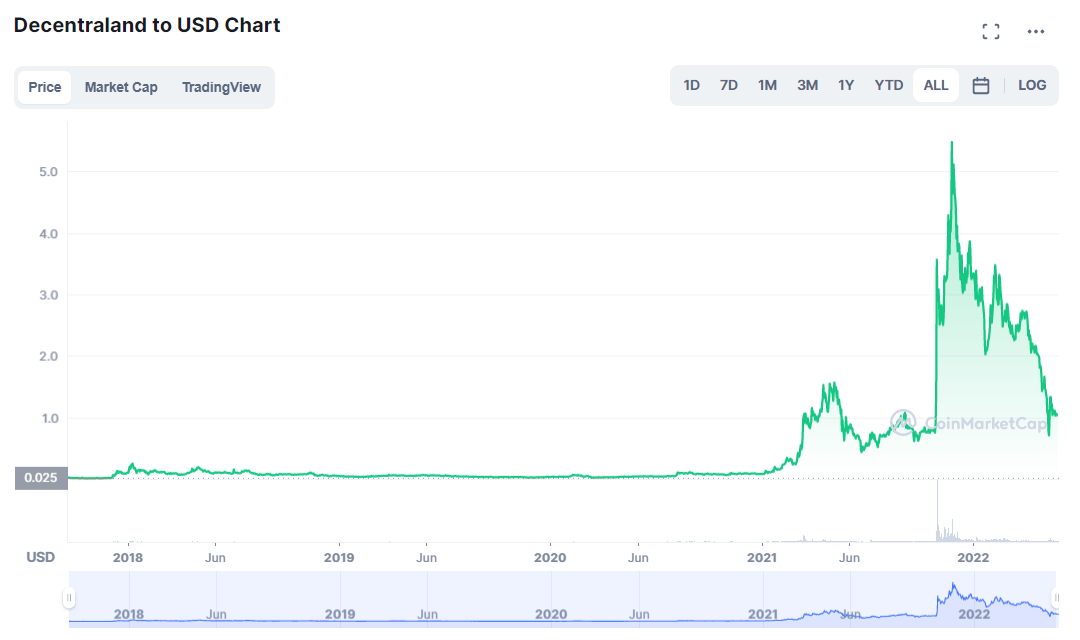Open the calendar date range picker
Image resolution: width=1080 pixels, height=640 pixels.
[x=981, y=85]
